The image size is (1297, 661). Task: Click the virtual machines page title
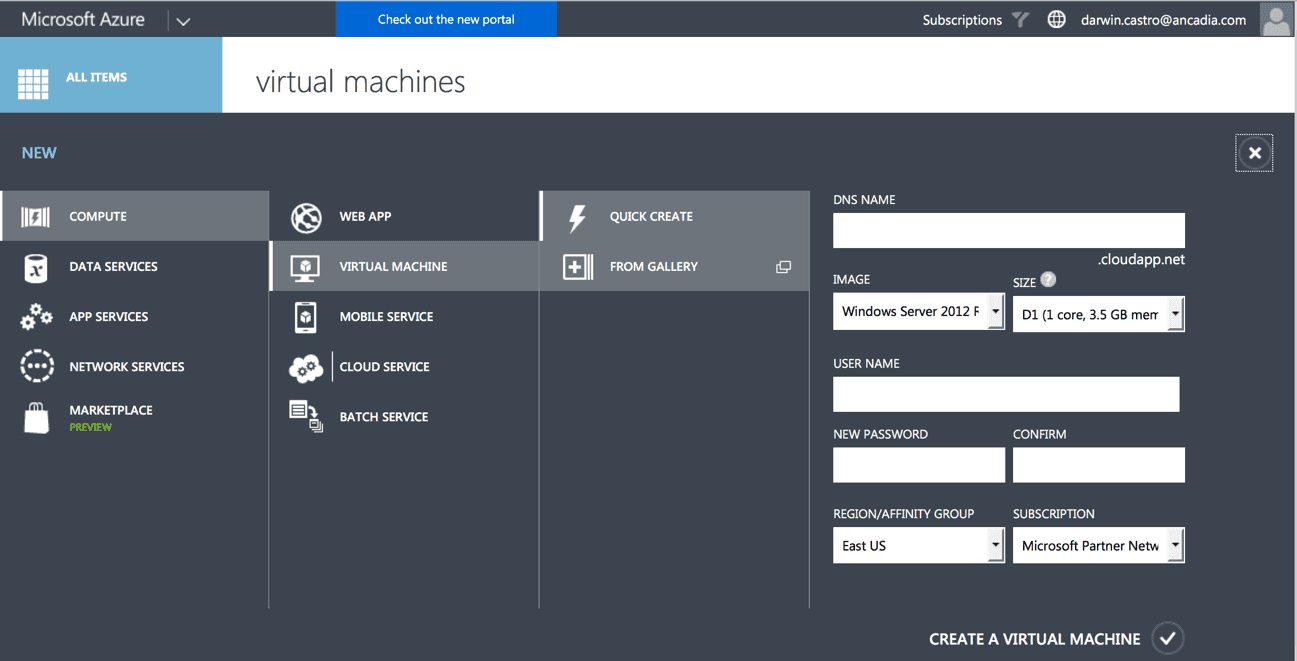[x=360, y=81]
